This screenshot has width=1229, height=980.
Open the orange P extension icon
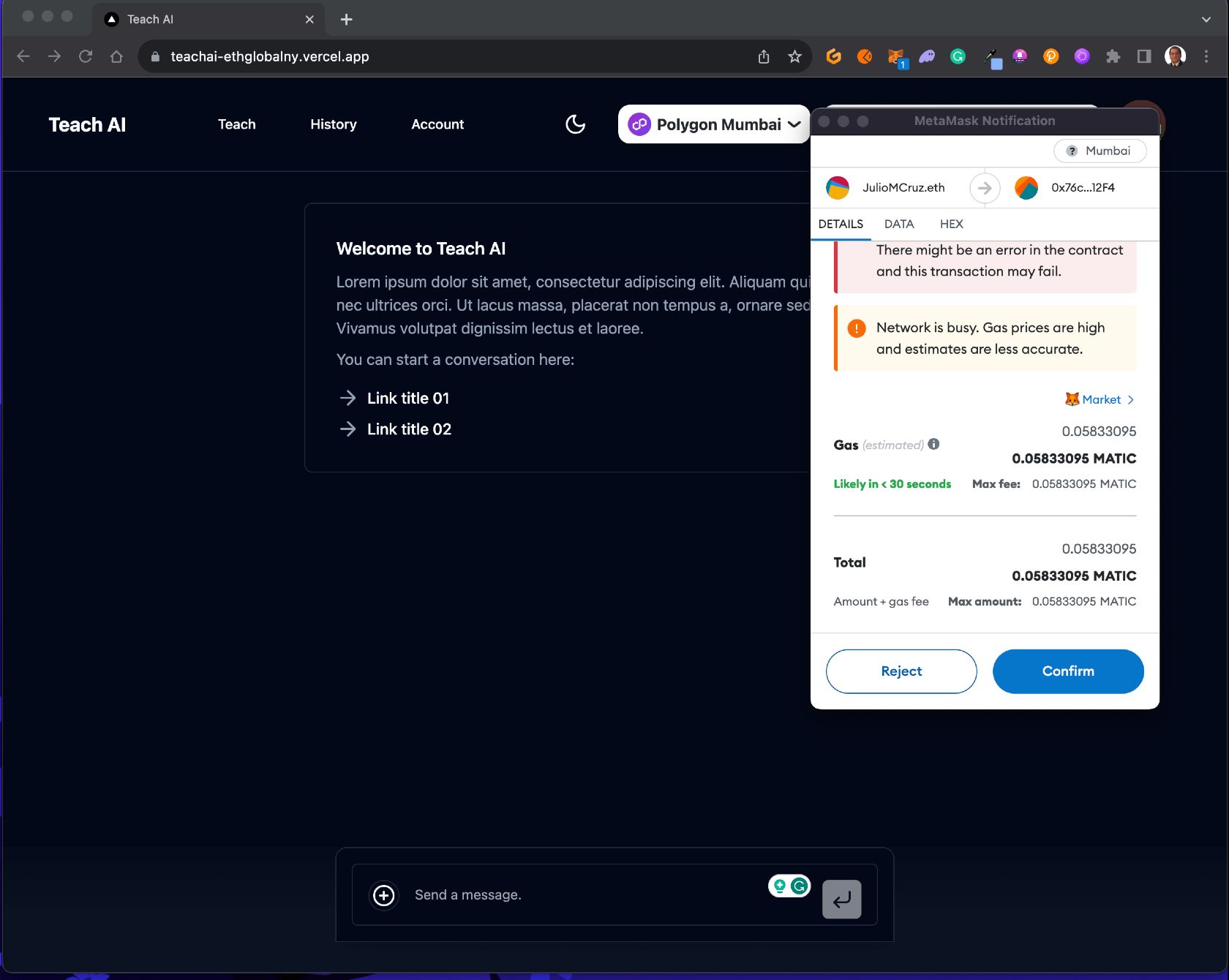click(1051, 56)
